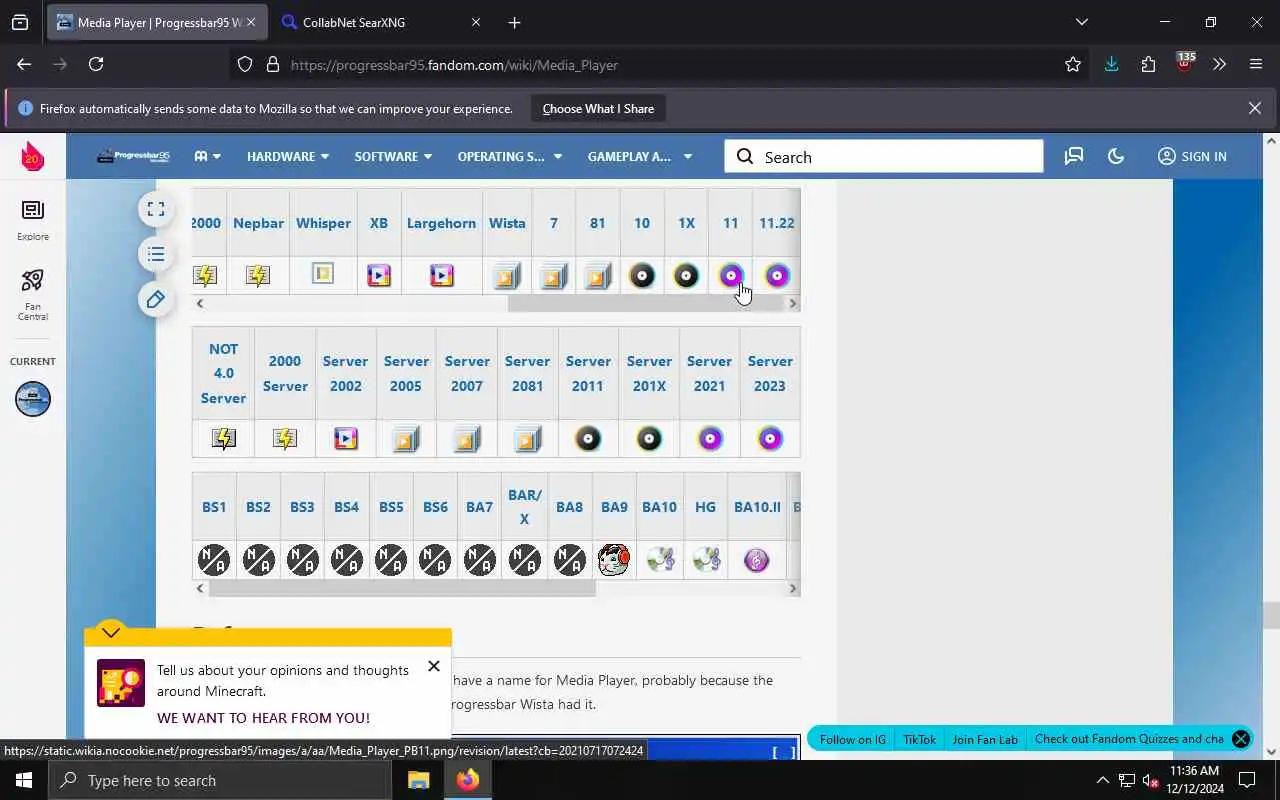
Task: Expand the SOFTWARE menu
Action: [x=393, y=156]
